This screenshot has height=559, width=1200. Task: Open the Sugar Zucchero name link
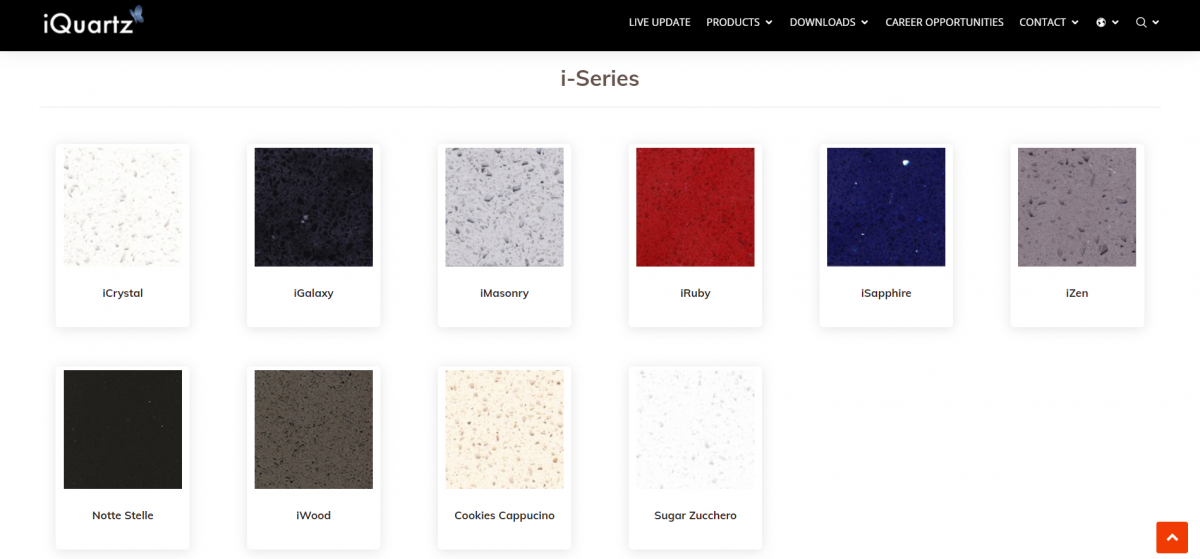click(x=695, y=515)
